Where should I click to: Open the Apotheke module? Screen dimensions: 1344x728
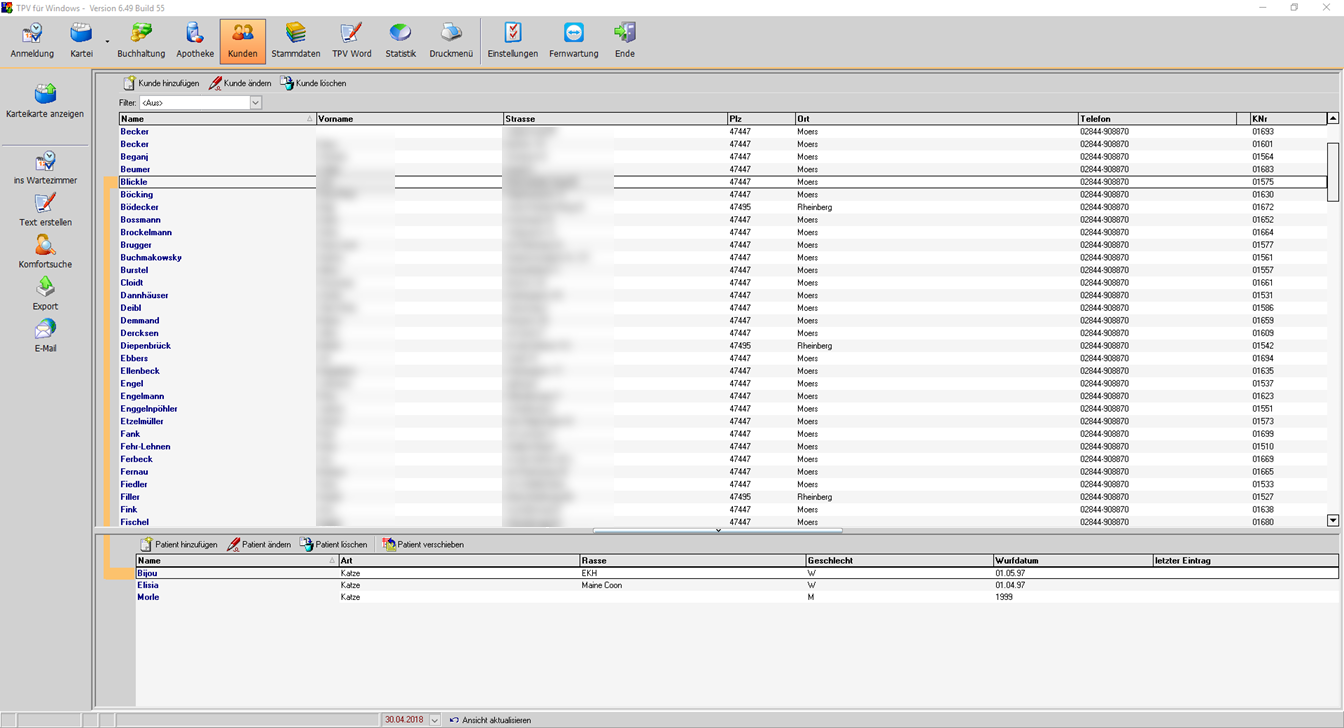(195, 41)
